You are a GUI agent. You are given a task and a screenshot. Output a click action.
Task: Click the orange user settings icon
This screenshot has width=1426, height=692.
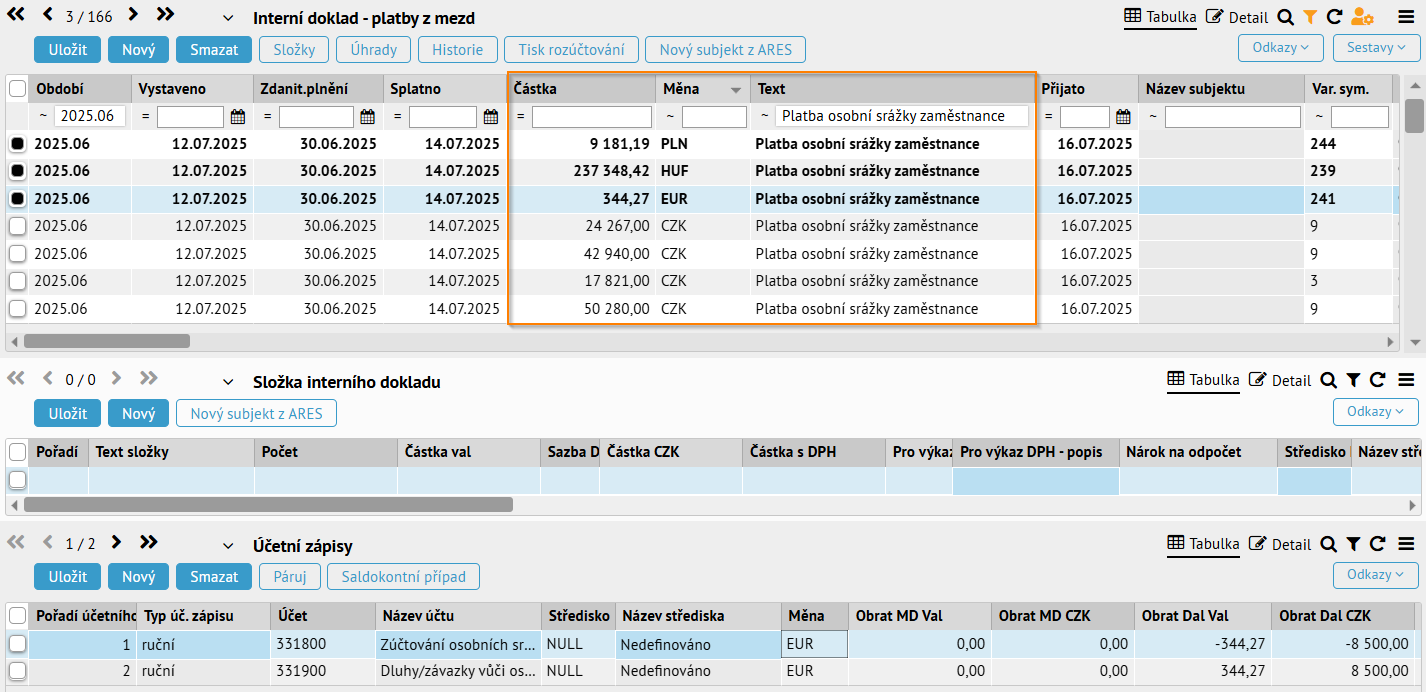[1362, 17]
